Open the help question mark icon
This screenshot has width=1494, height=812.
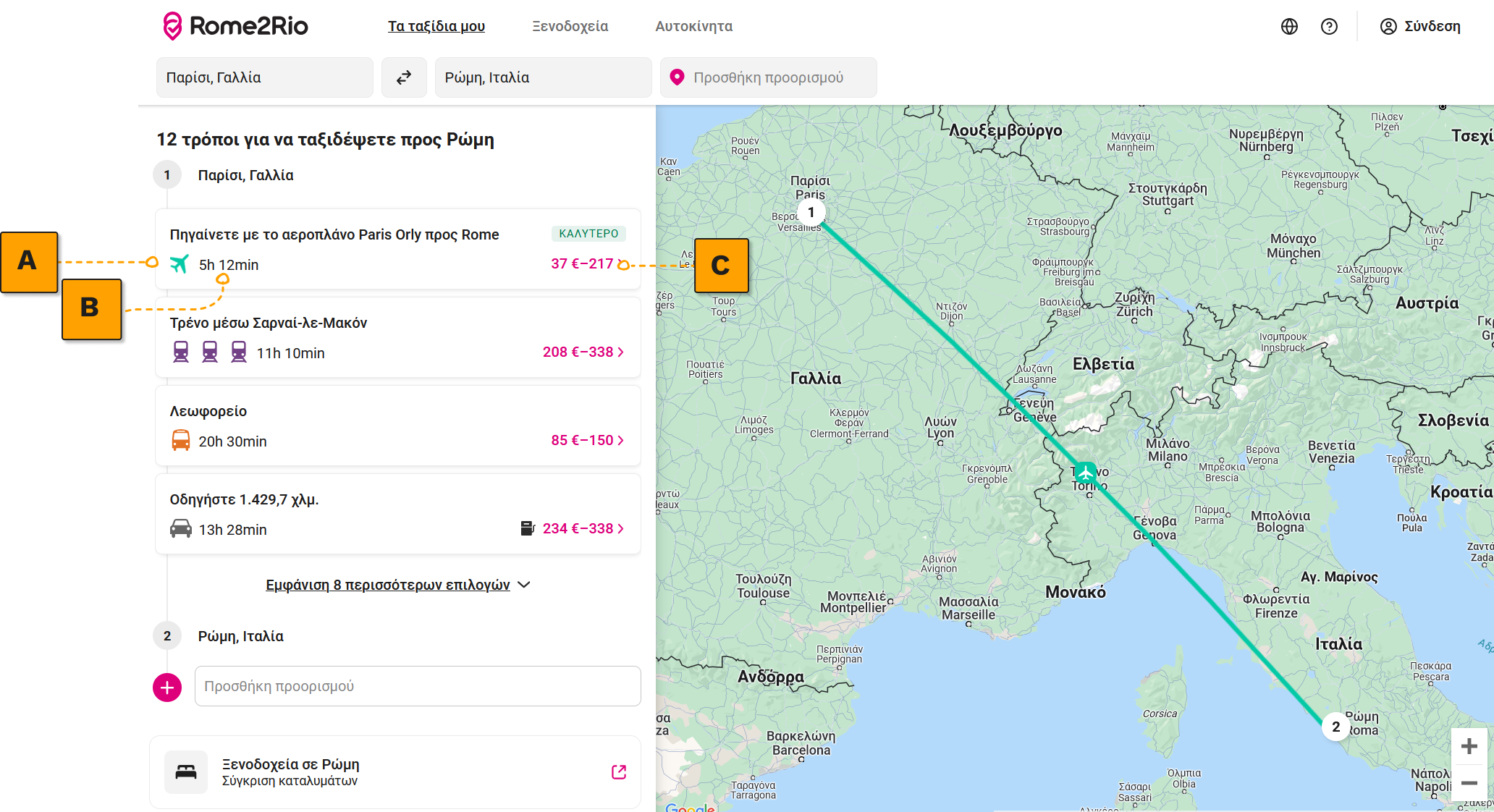[1329, 27]
